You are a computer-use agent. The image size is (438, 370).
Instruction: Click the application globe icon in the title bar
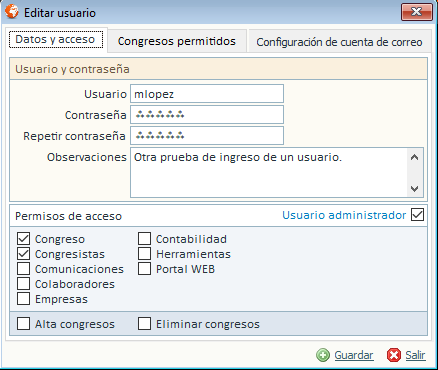(12, 12)
